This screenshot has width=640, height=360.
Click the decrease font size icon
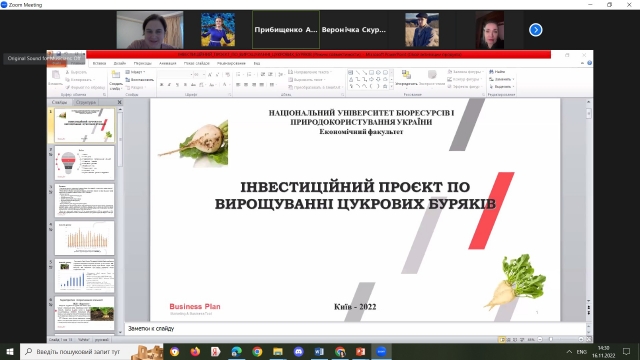(x=217, y=75)
